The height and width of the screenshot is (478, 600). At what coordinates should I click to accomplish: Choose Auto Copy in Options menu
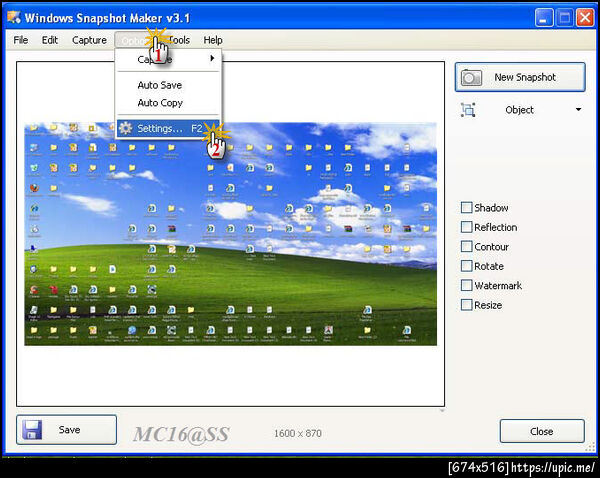[160, 103]
